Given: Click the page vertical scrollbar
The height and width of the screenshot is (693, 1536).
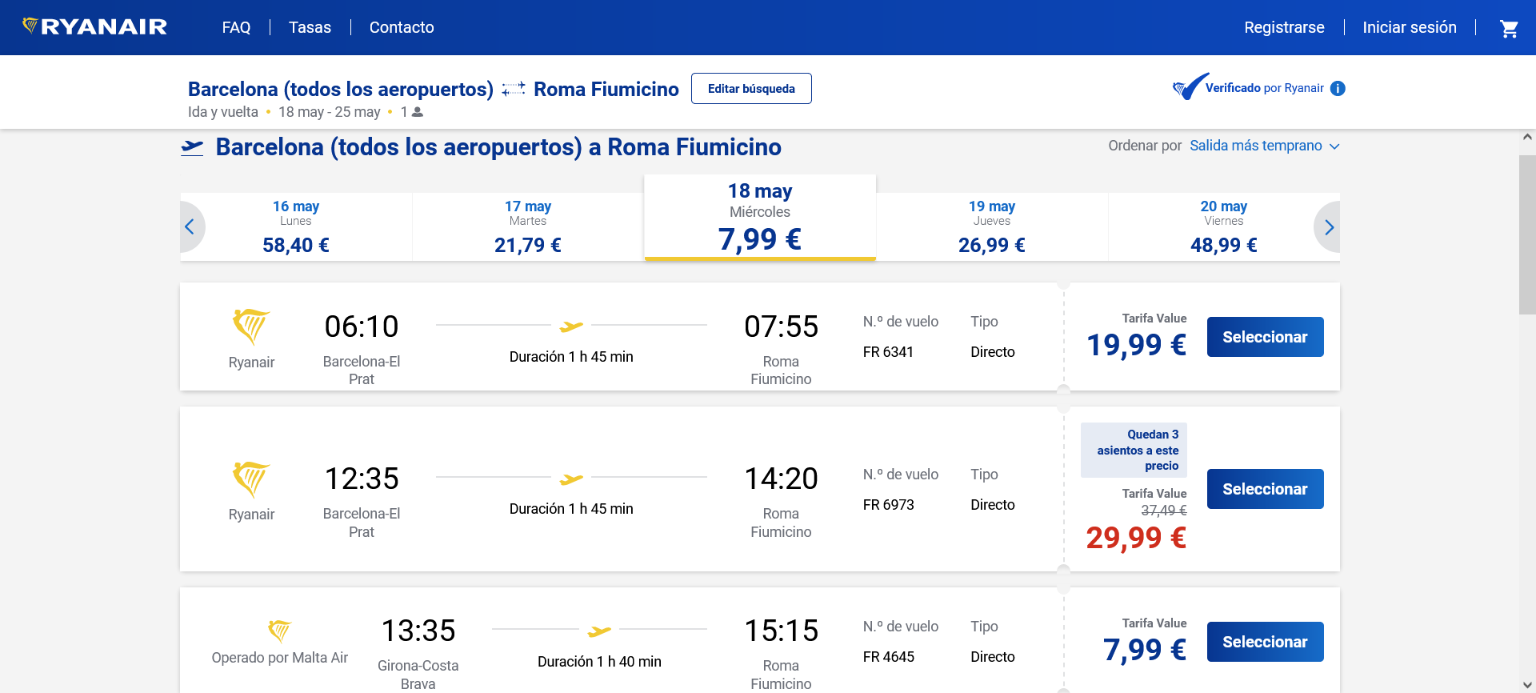Looking at the screenshot, I should pyautogui.click(x=1526, y=235).
